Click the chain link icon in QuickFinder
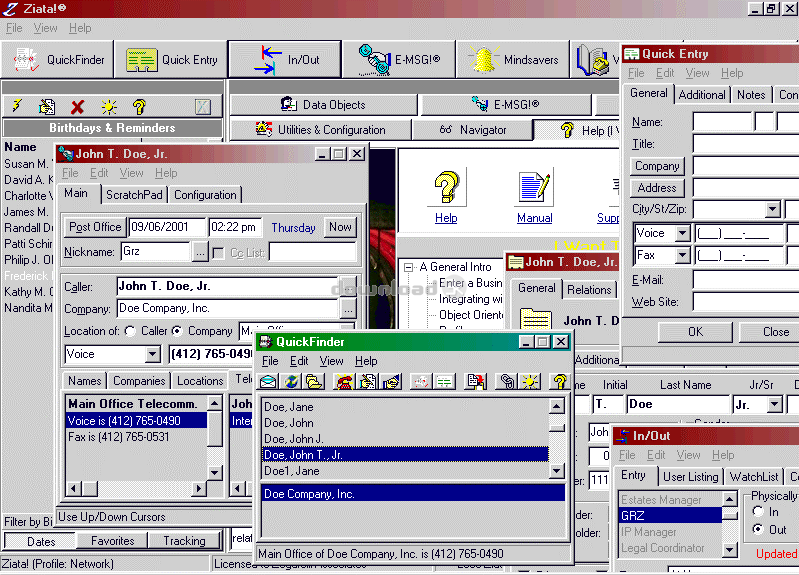This screenshot has height=575, width=799. pos(507,381)
